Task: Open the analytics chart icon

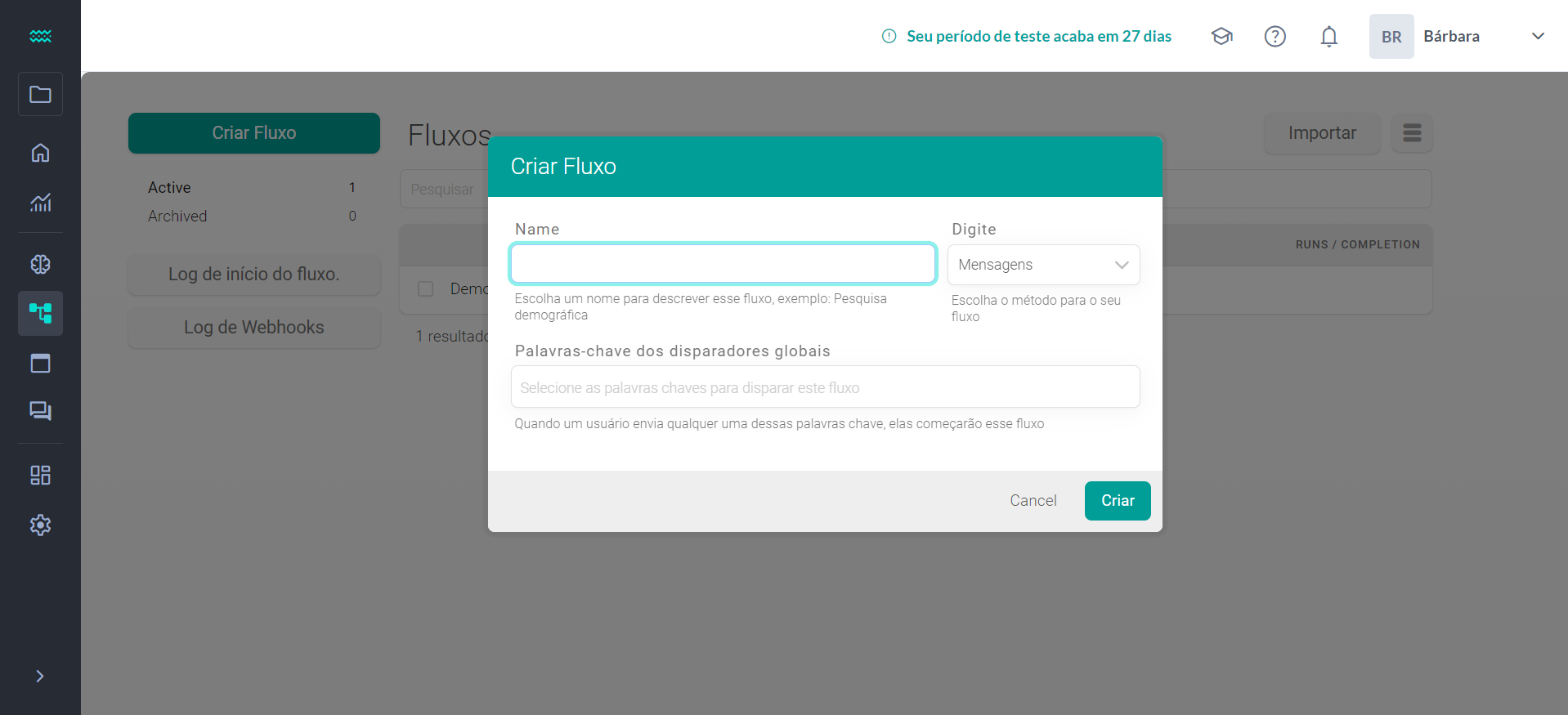Action: pyautogui.click(x=40, y=202)
